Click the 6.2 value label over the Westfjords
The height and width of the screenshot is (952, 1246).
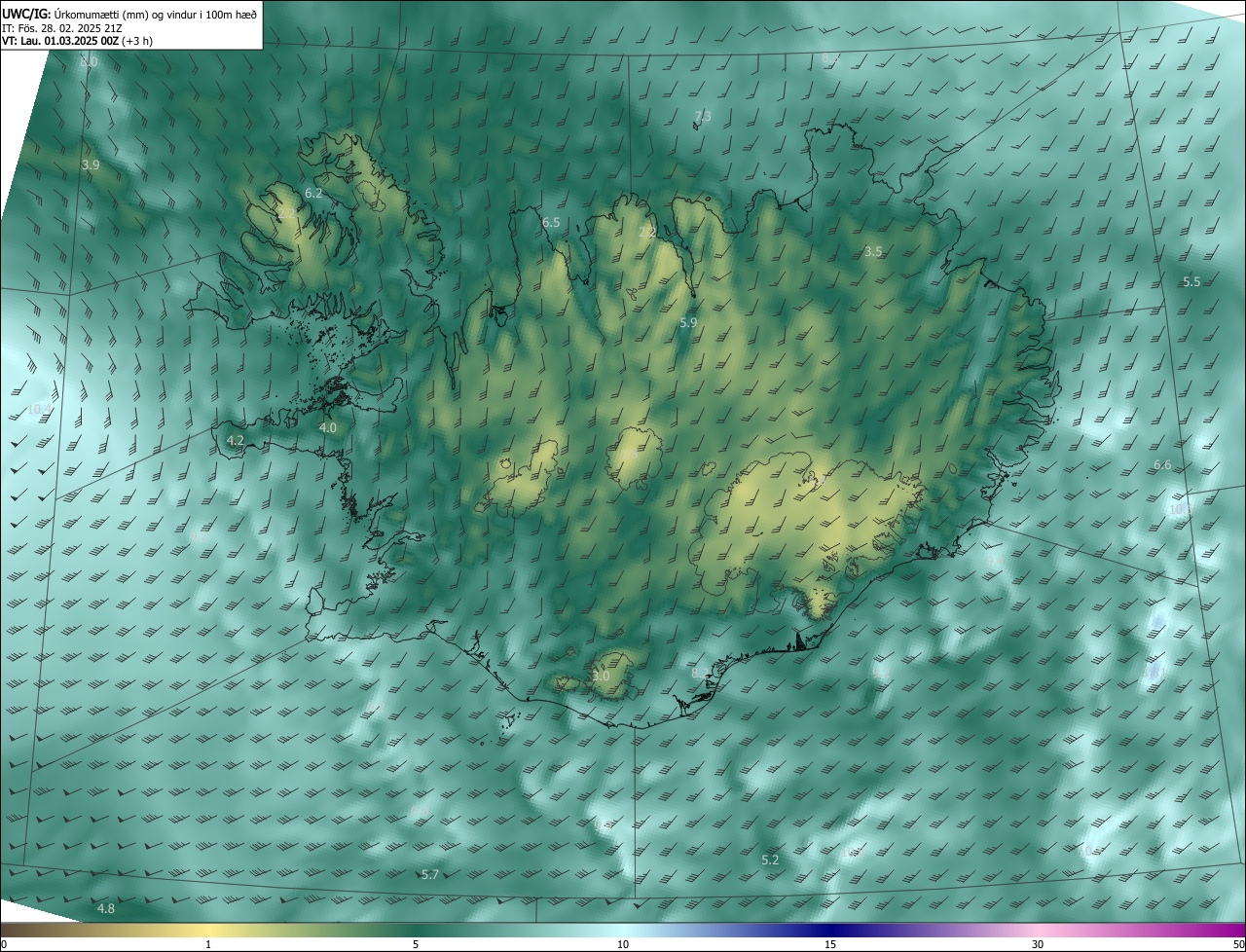click(x=313, y=194)
